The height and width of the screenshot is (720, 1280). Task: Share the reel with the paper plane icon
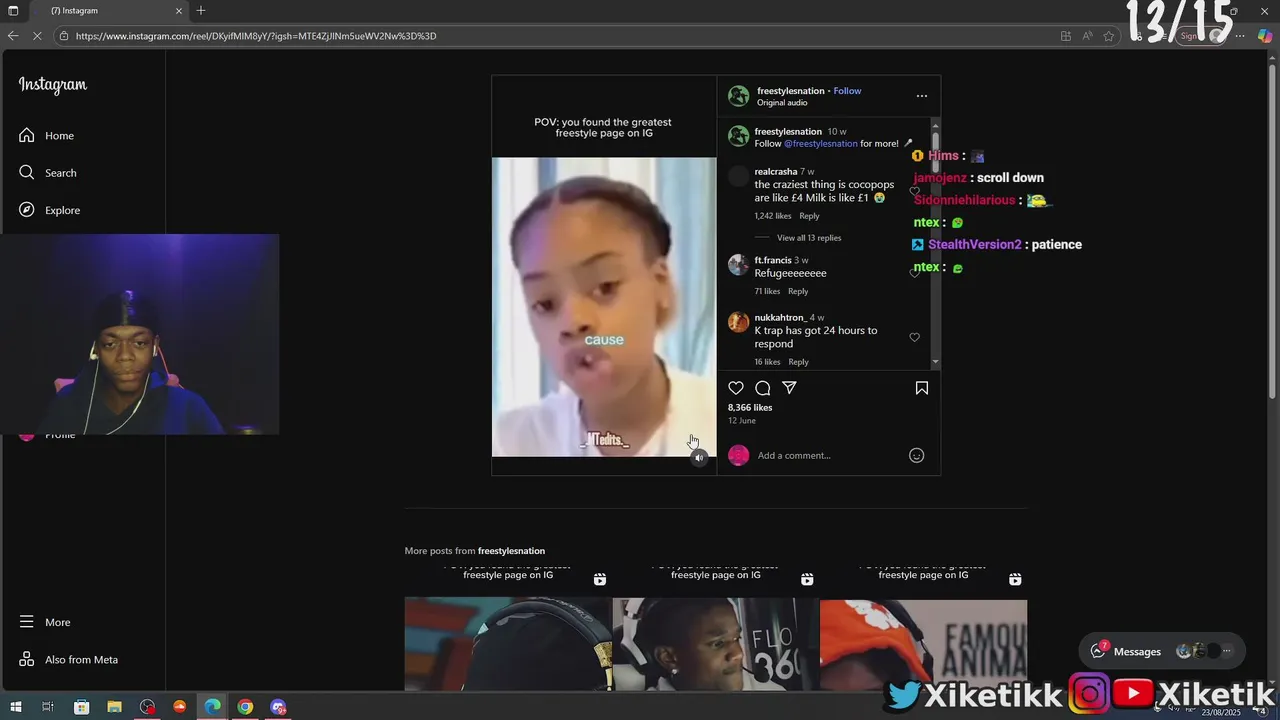[789, 388]
